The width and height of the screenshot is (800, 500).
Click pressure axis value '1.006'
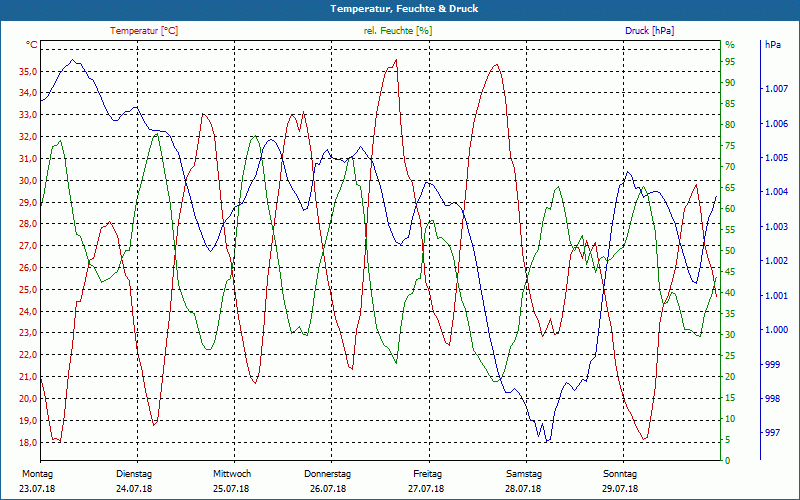(776, 124)
